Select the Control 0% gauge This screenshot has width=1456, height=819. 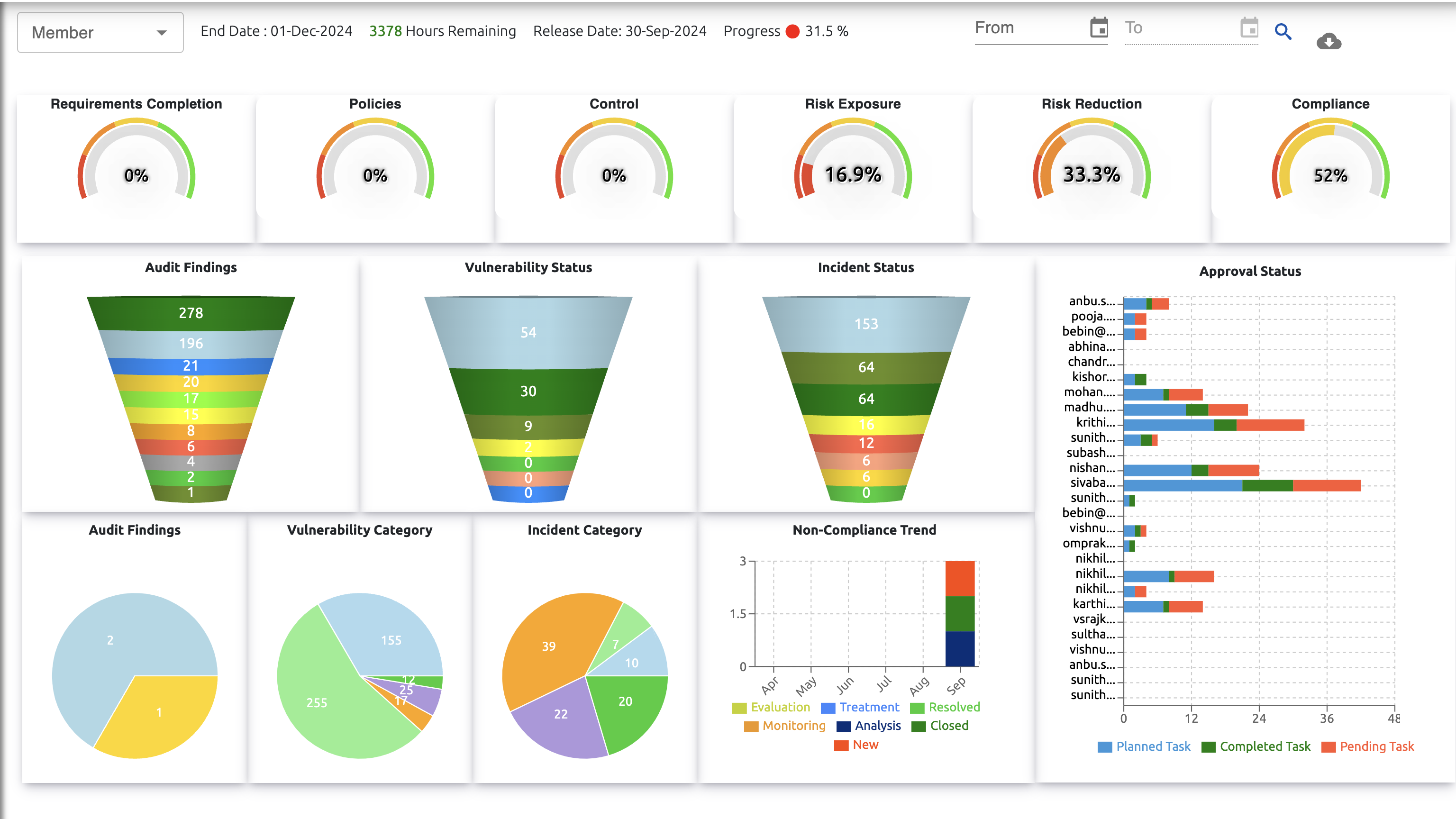614,159
